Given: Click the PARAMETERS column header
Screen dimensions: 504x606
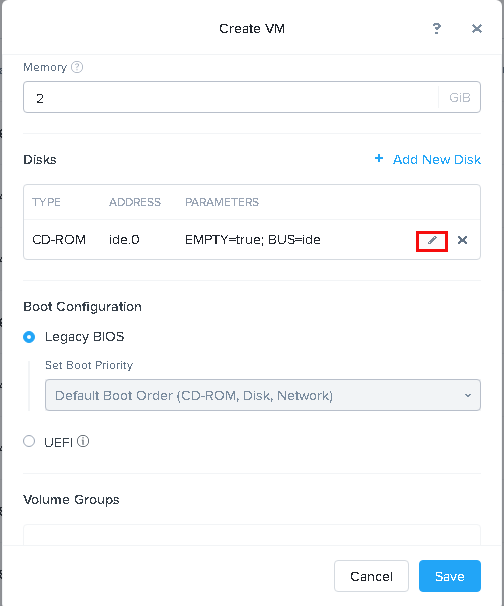Looking at the screenshot, I should click(222, 202).
